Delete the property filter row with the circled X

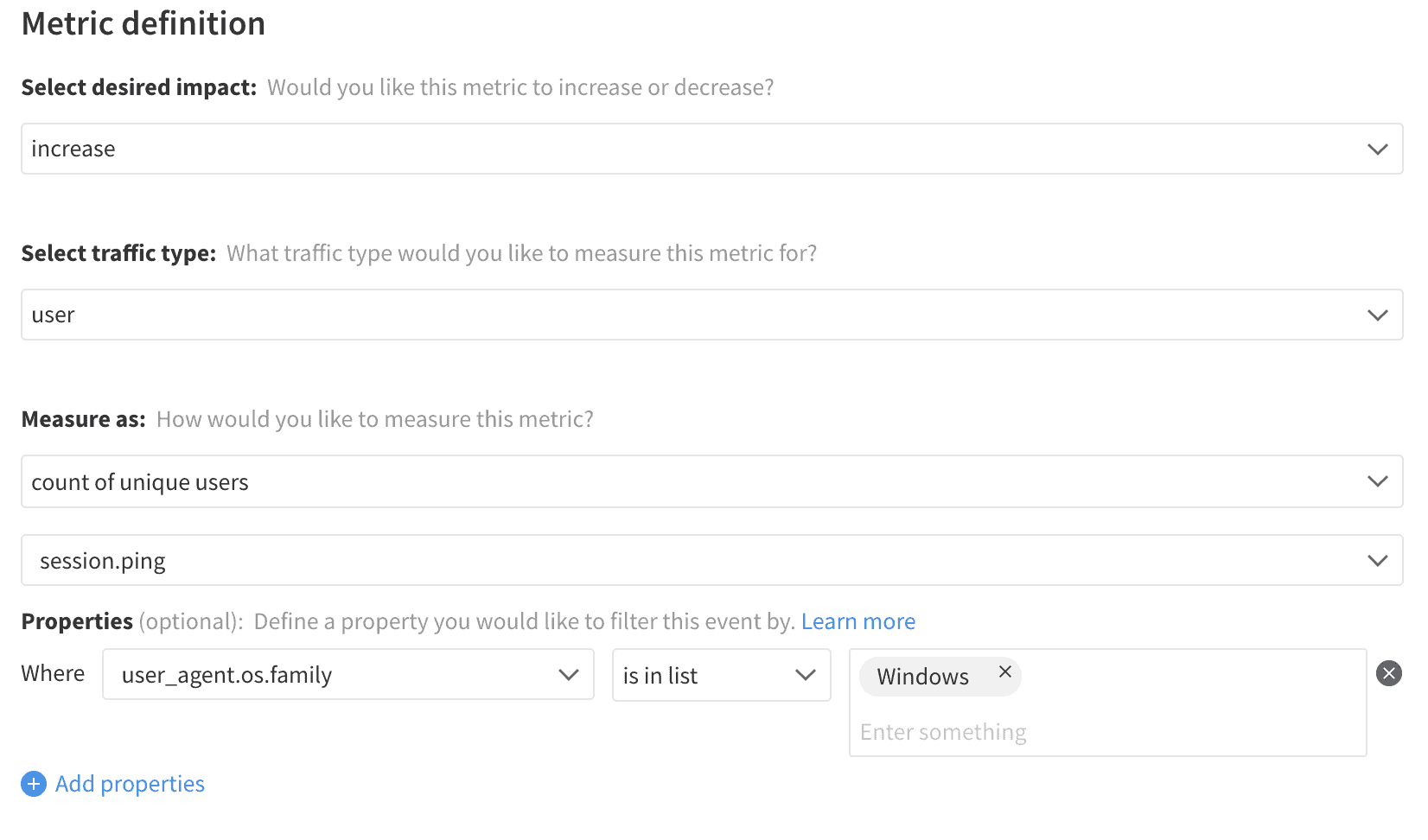1389,673
